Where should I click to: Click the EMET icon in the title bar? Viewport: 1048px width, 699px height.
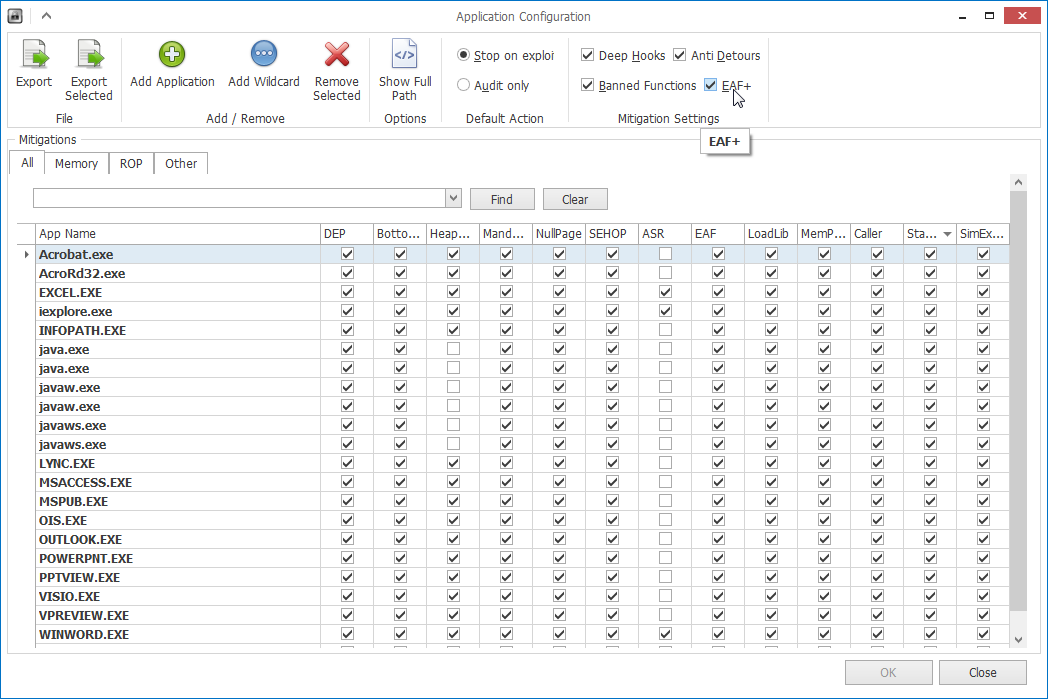[13, 15]
